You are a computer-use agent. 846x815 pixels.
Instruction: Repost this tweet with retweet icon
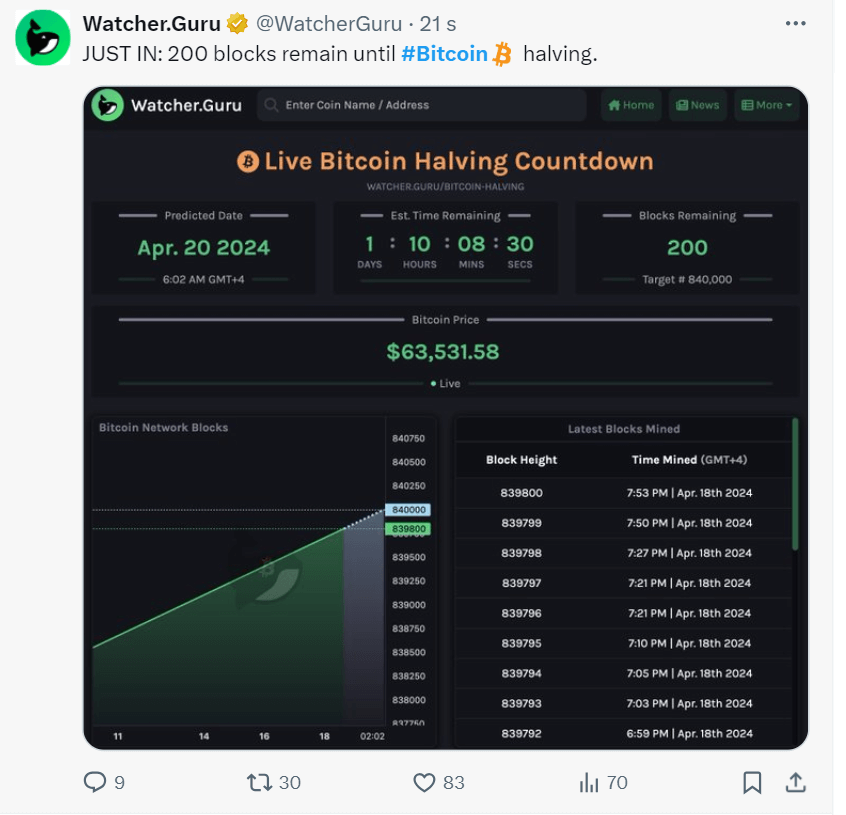[x=258, y=782]
